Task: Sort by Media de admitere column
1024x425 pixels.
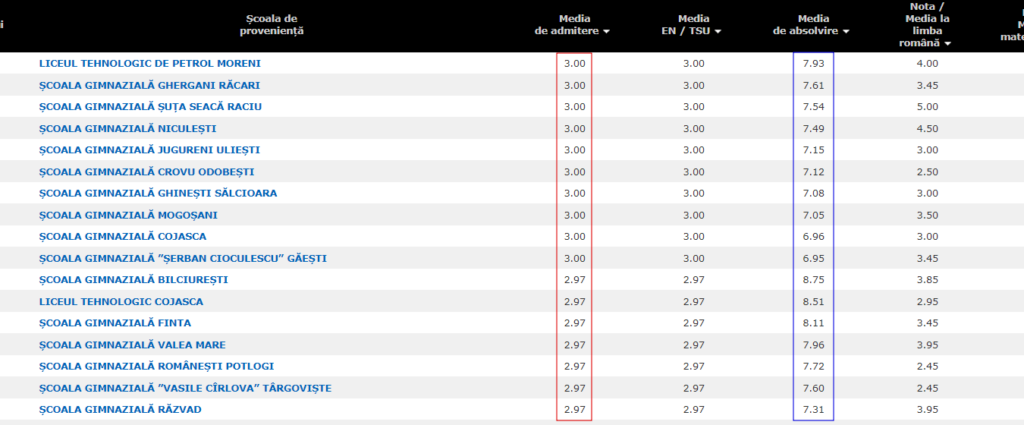Action: coord(572,31)
